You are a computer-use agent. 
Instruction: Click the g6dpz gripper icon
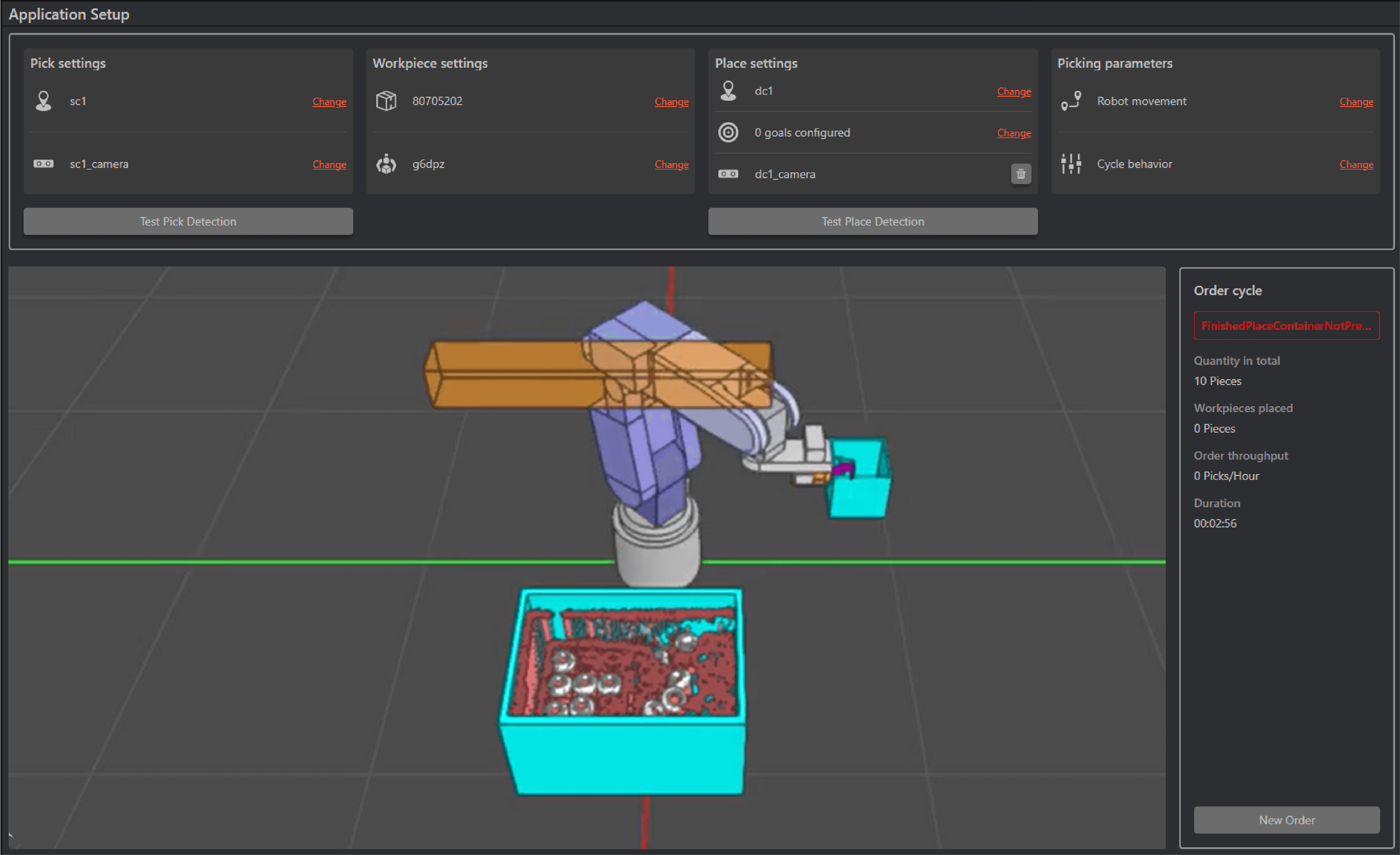pyautogui.click(x=386, y=164)
